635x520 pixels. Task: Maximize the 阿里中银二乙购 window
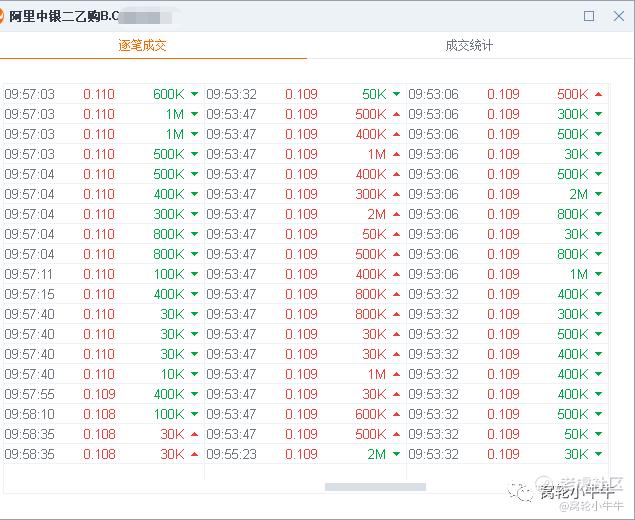pos(589,16)
